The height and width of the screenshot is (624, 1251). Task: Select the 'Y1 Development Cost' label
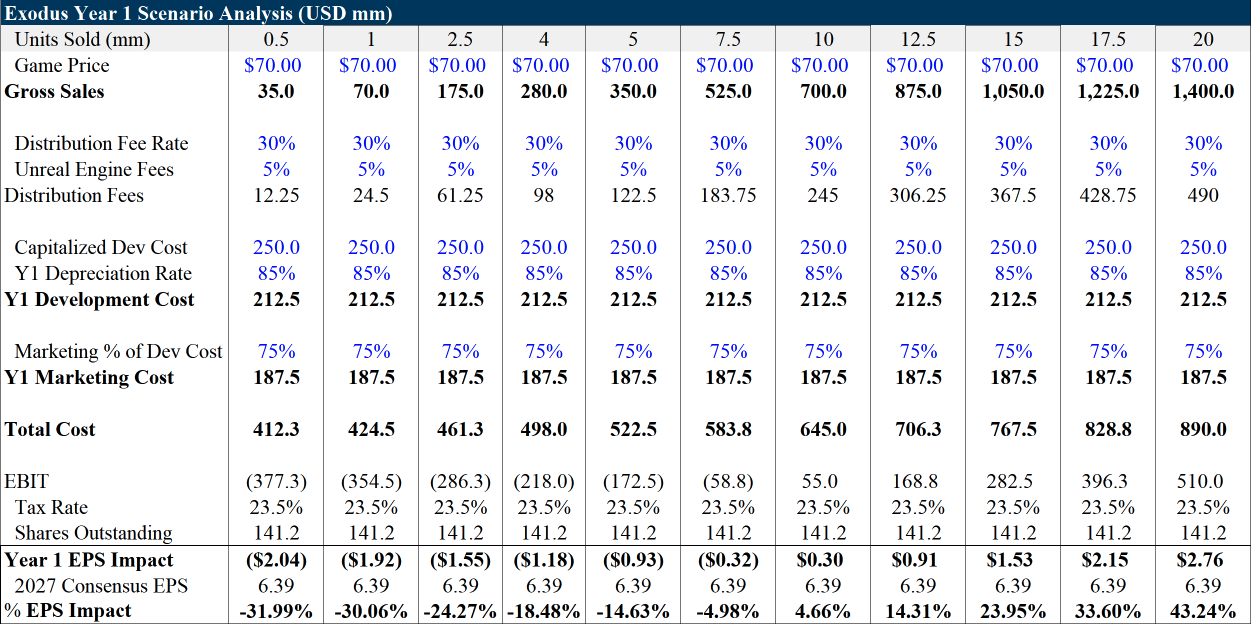pyautogui.click(x=100, y=299)
